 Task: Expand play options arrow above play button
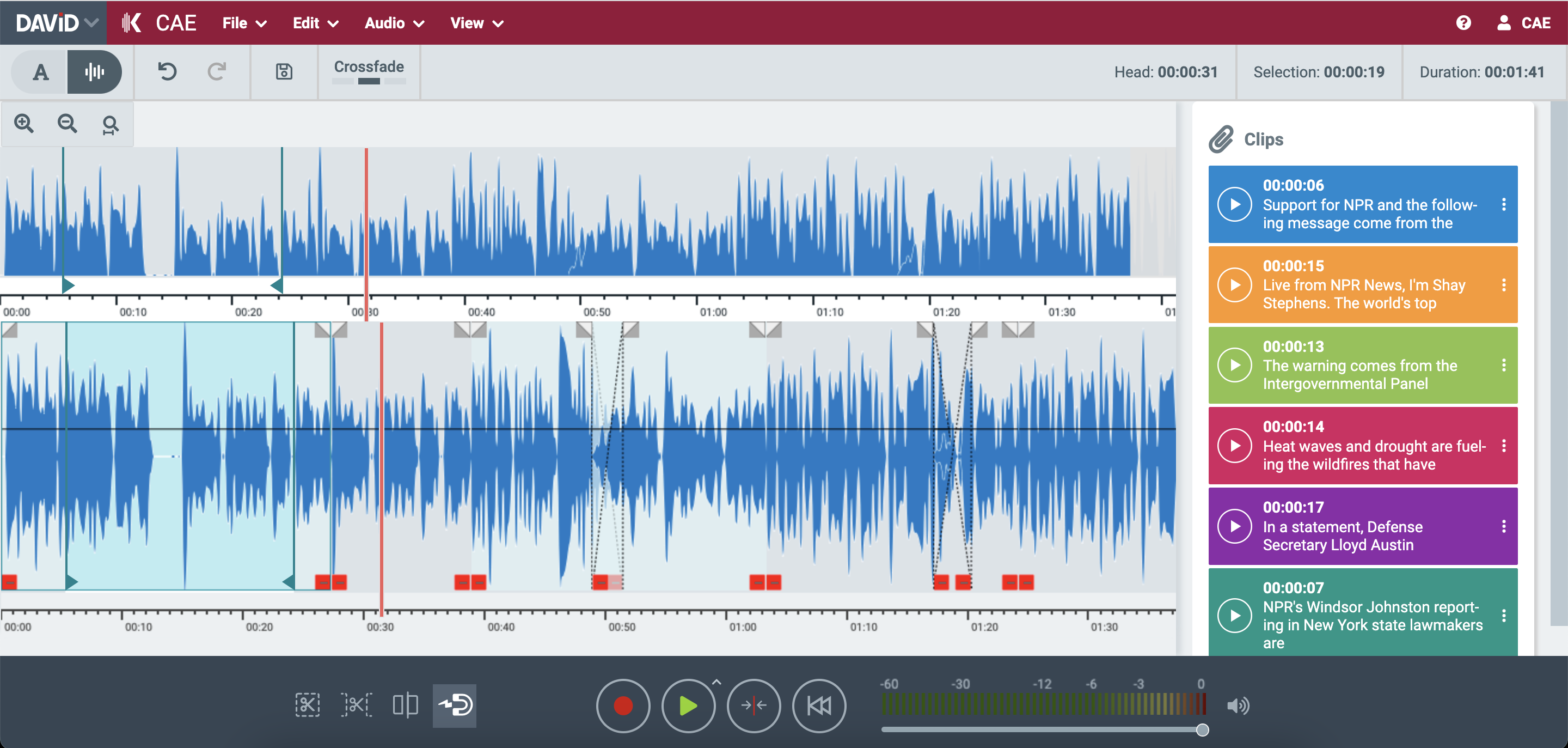[716, 682]
